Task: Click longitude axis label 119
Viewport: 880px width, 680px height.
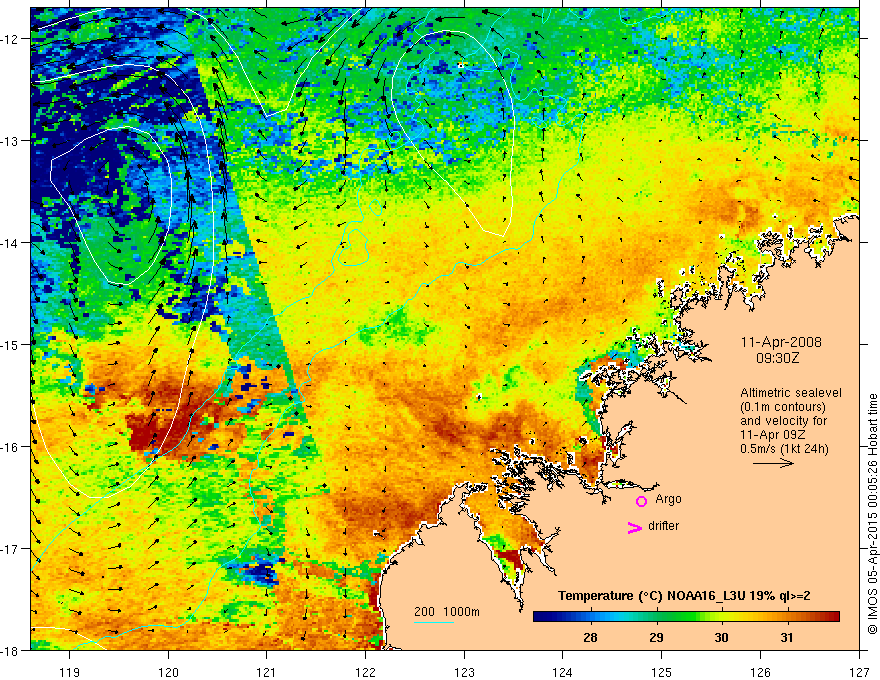Action: [70, 672]
